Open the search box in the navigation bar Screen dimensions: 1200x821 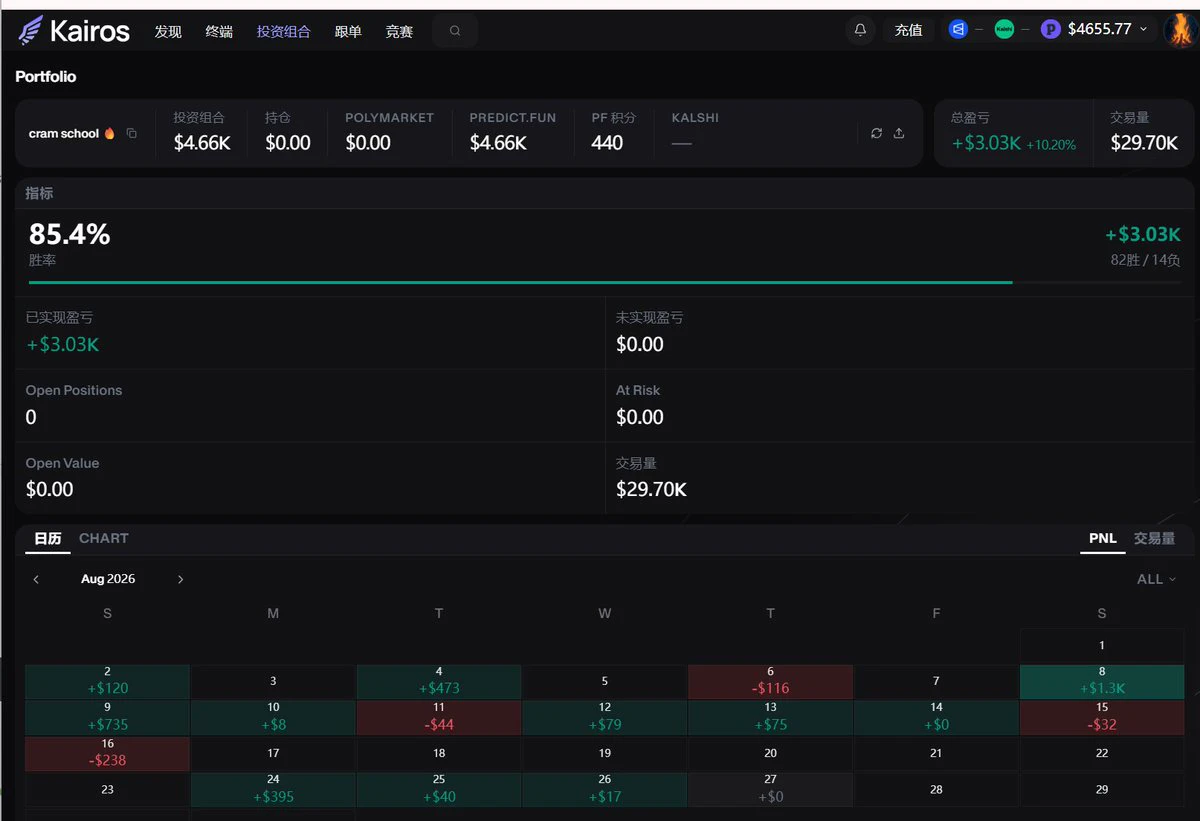tap(455, 31)
